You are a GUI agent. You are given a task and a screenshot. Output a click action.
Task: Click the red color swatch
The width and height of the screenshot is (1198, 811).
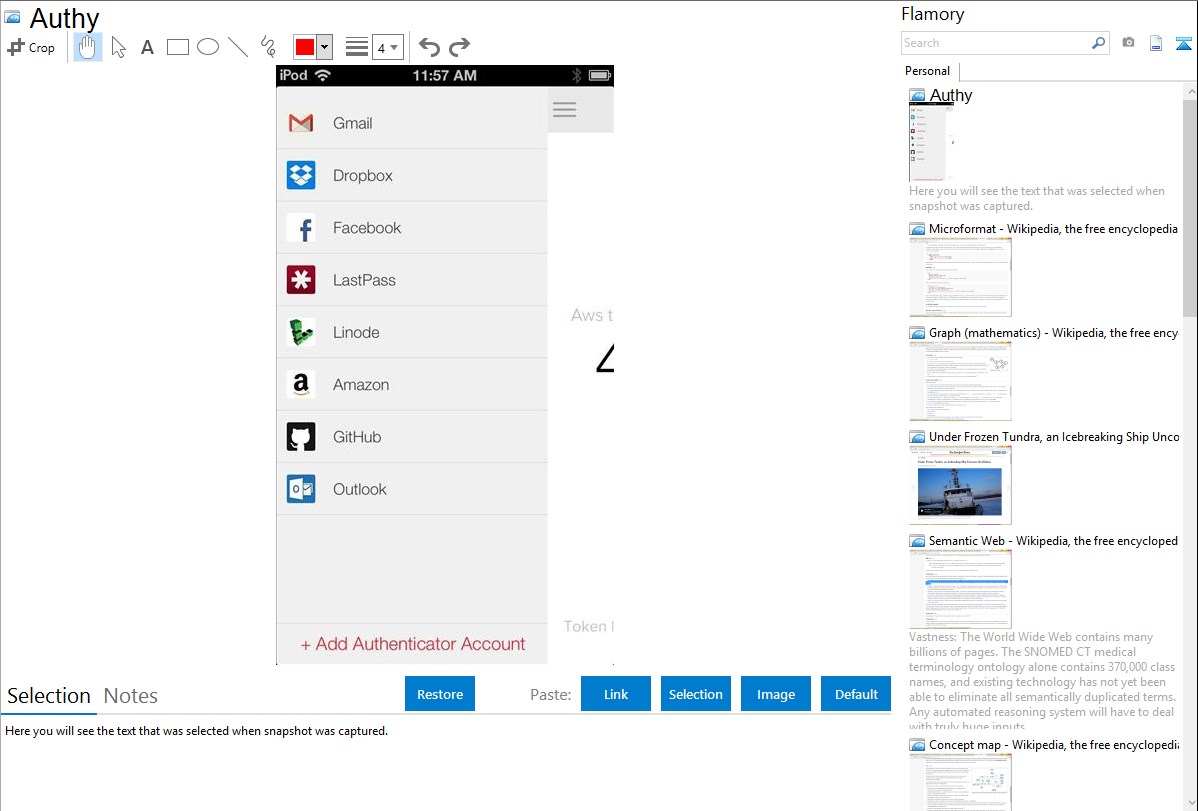click(305, 47)
